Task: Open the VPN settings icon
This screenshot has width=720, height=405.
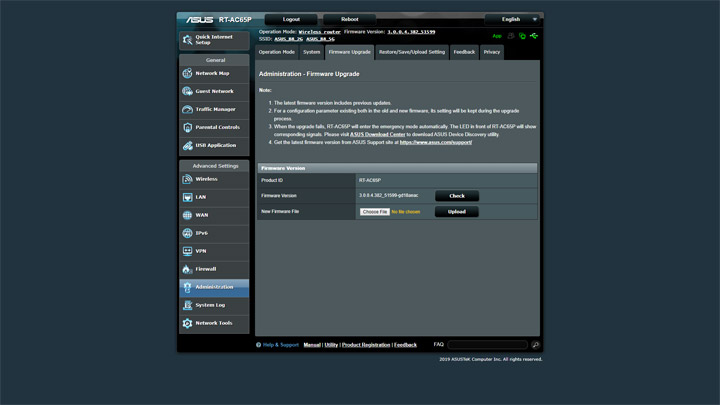Action: [x=187, y=251]
